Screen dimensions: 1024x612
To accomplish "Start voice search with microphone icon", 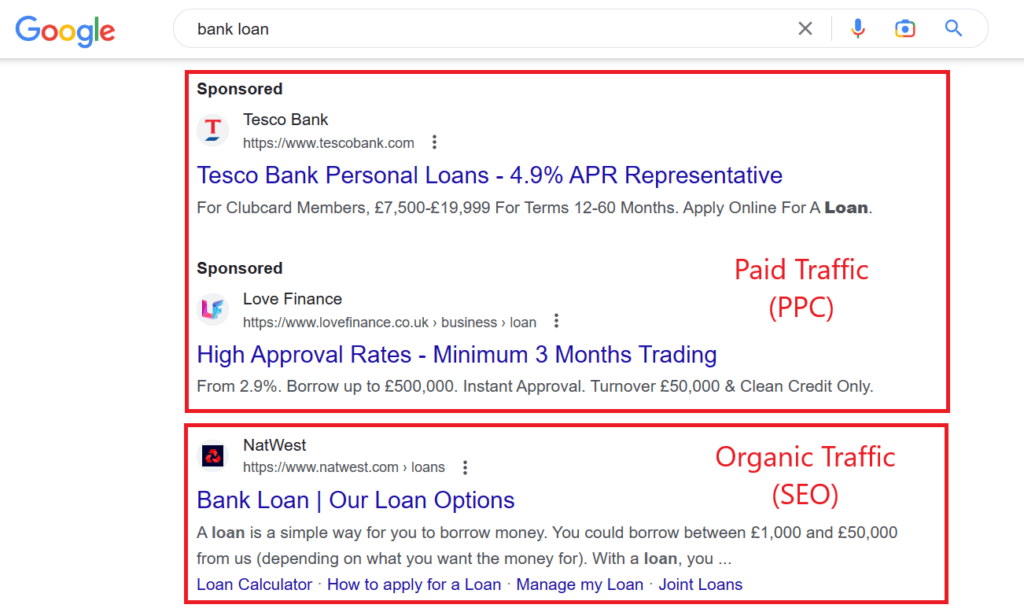I will [x=857, y=29].
